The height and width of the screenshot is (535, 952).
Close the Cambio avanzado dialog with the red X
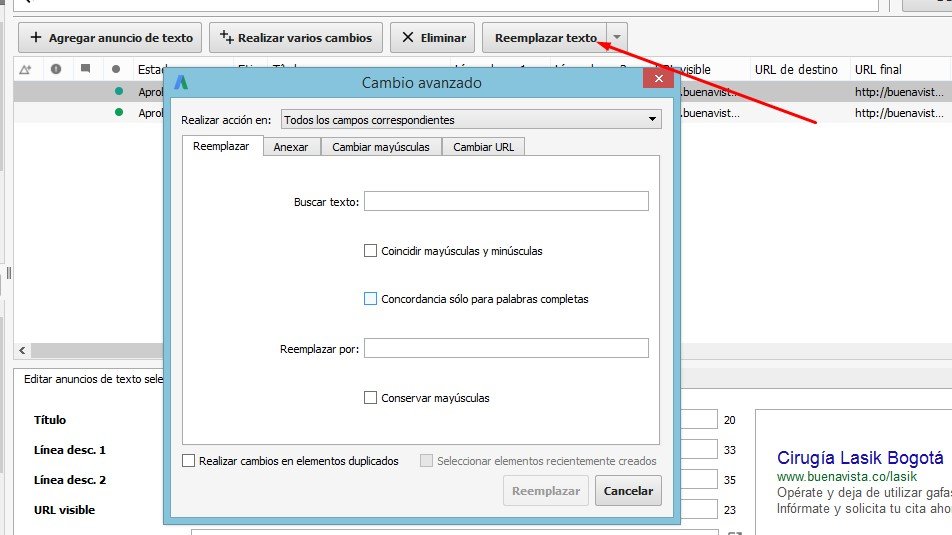[x=657, y=79]
